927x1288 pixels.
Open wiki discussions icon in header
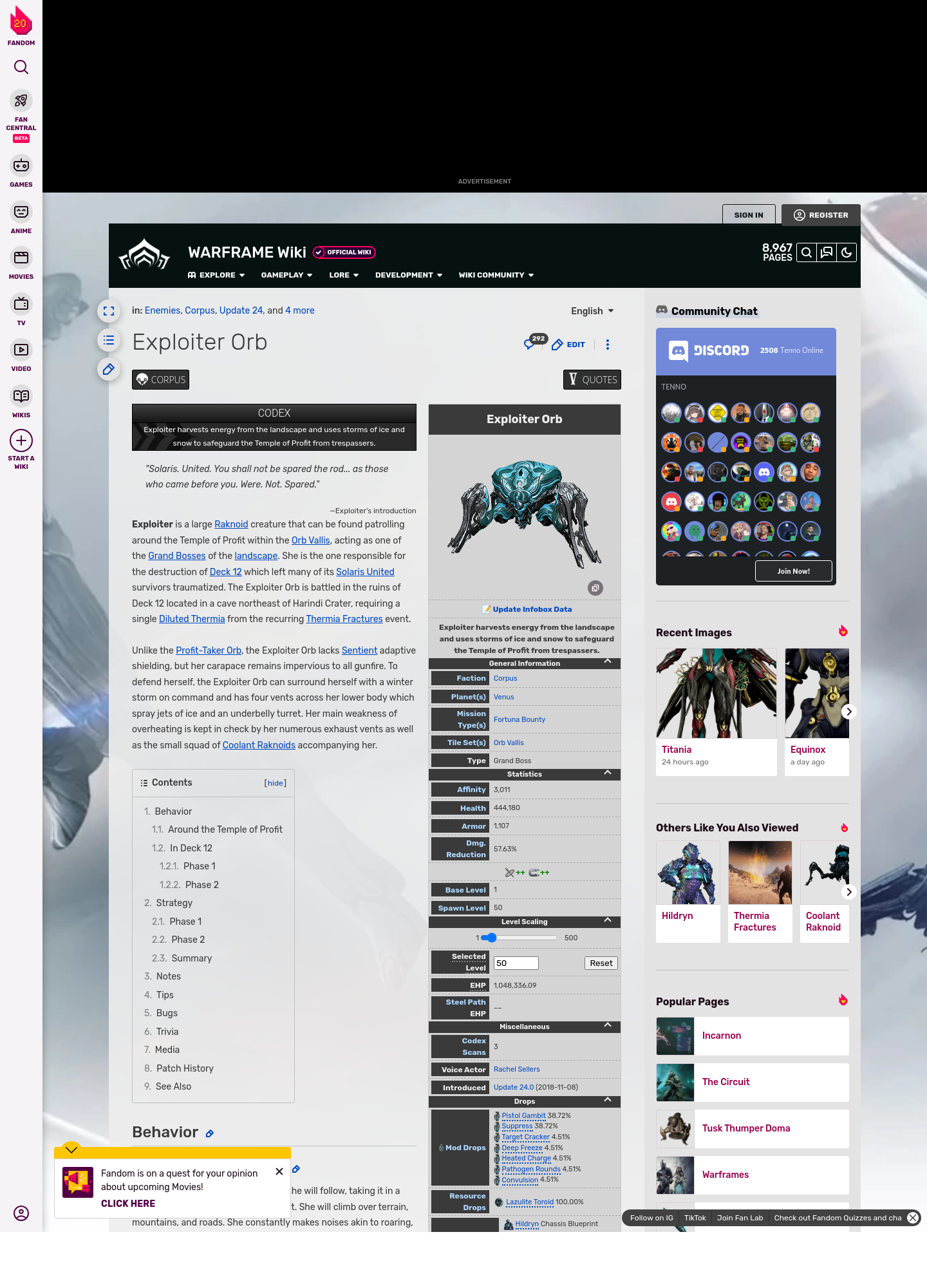click(827, 252)
